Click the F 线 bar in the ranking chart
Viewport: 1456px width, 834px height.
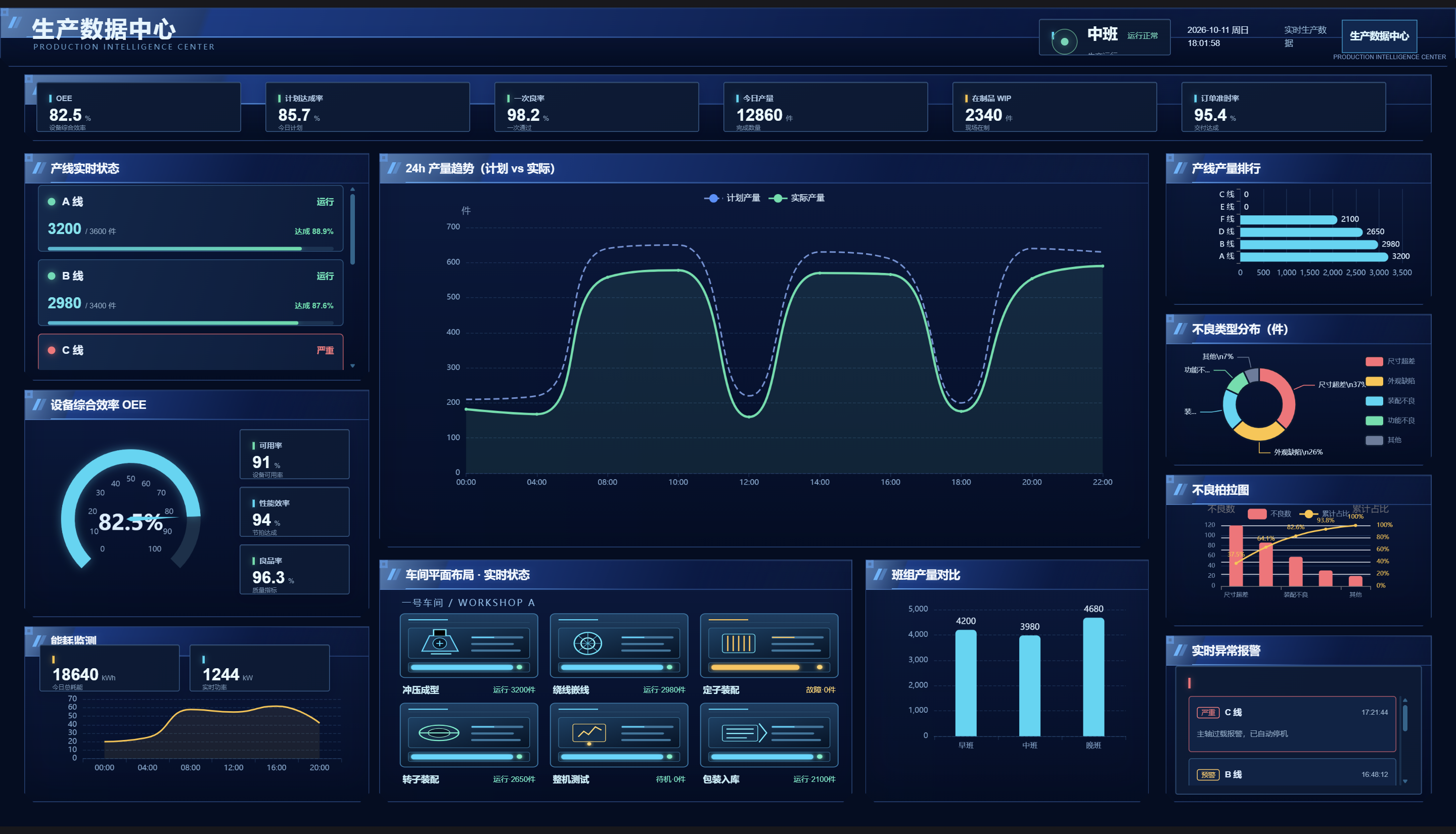click(1288, 219)
